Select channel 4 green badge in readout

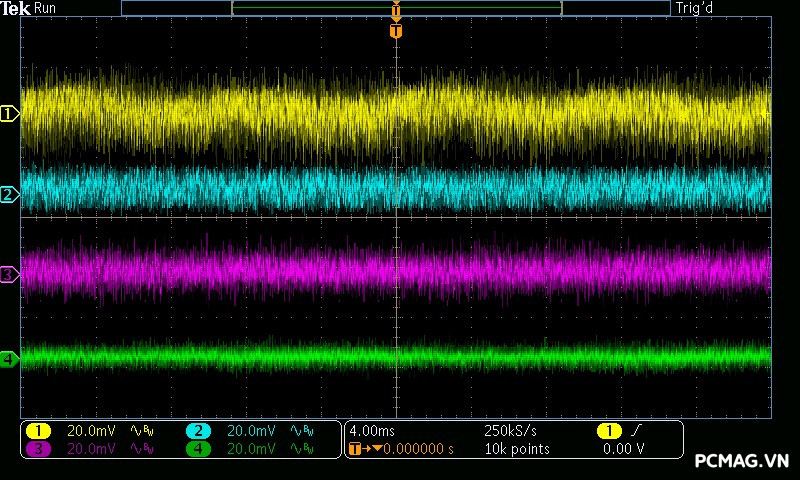[x=198, y=449]
